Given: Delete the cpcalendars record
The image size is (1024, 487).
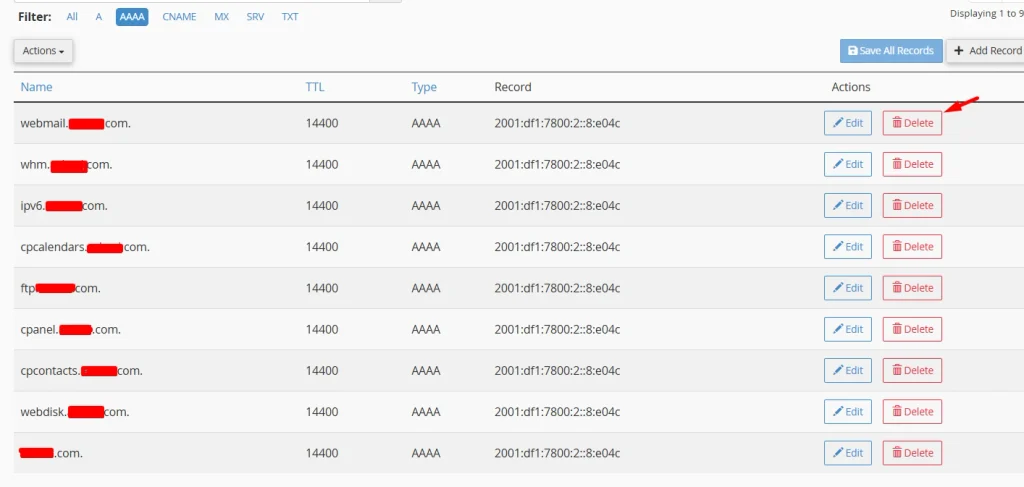Looking at the screenshot, I should [912, 247].
